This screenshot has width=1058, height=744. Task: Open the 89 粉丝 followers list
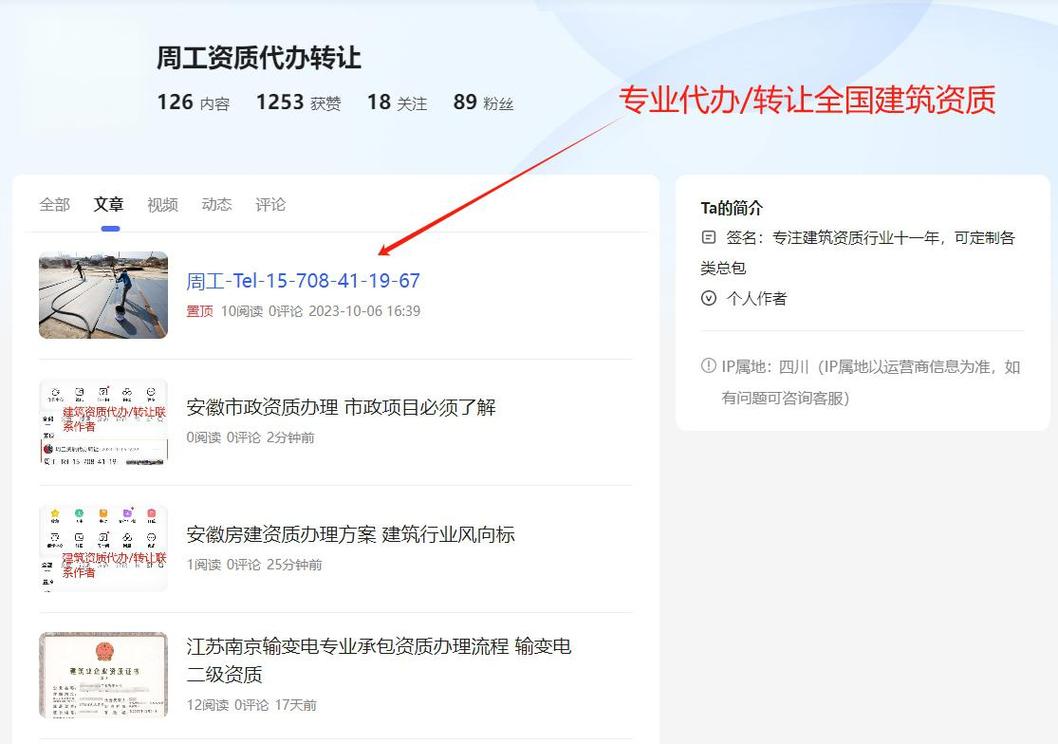pyautogui.click(x=483, y=103)
